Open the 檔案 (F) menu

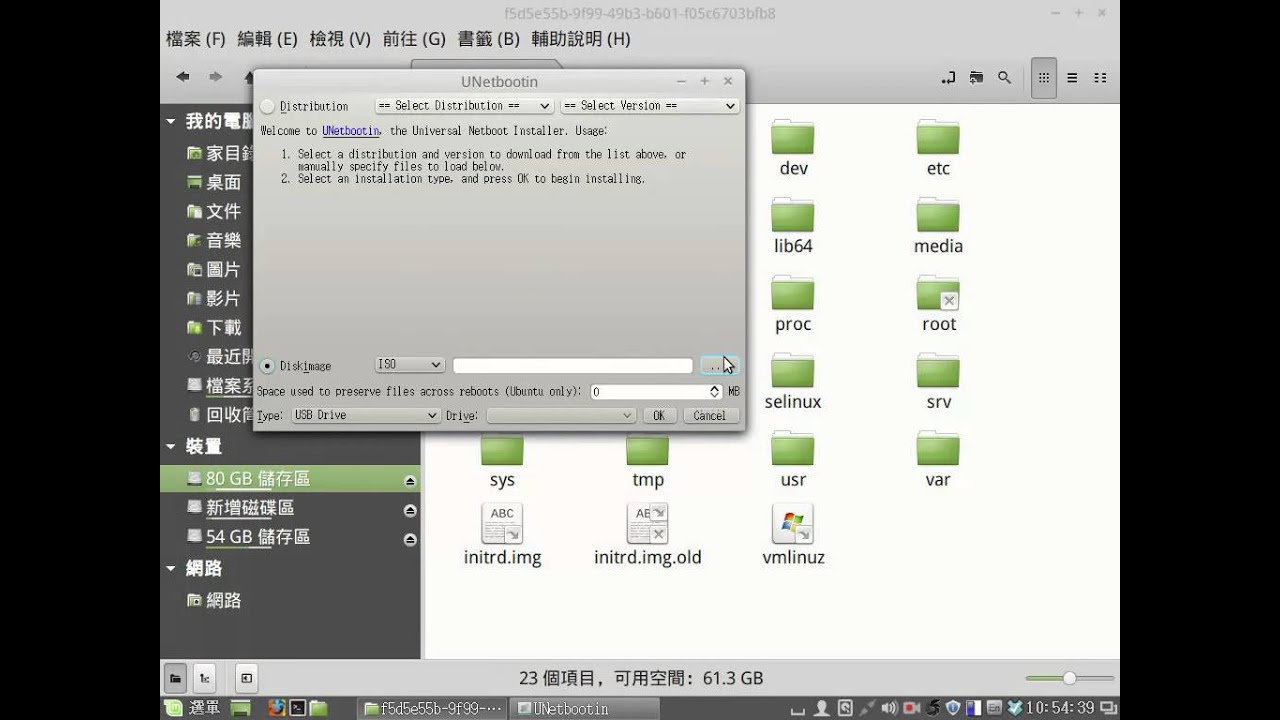coord(195,38)
